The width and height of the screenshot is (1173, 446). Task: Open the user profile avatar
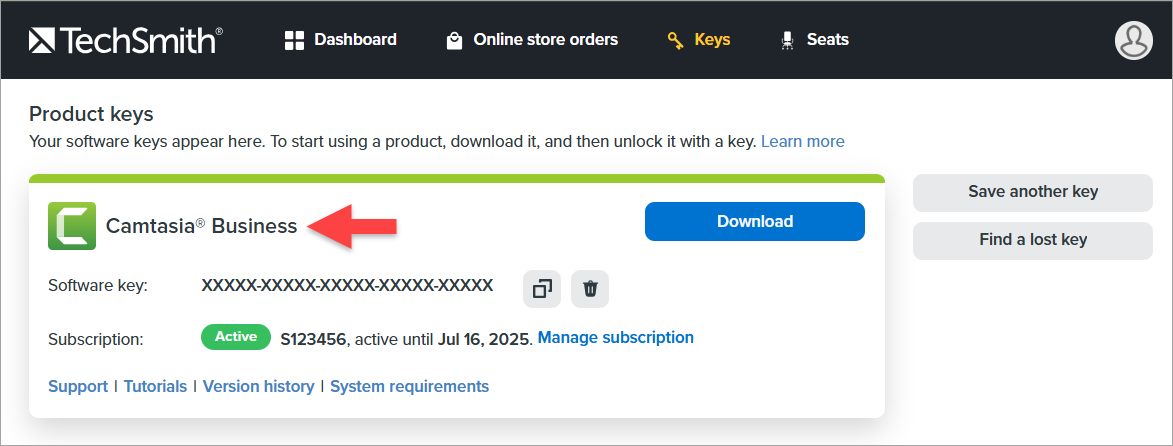pos(1134,40)
